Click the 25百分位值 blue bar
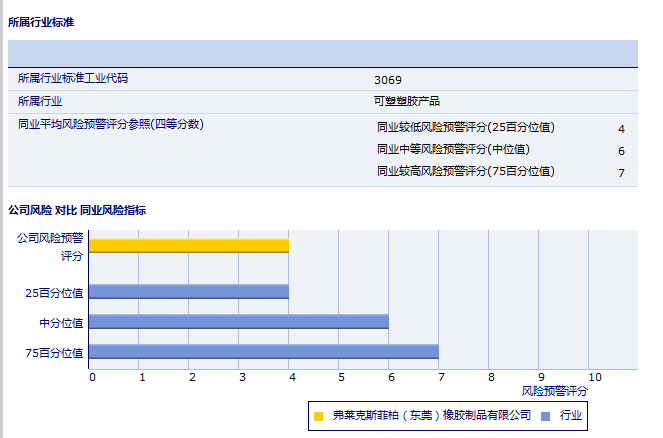The height and width of the screenshot is (438, 663). click(189, 292)
